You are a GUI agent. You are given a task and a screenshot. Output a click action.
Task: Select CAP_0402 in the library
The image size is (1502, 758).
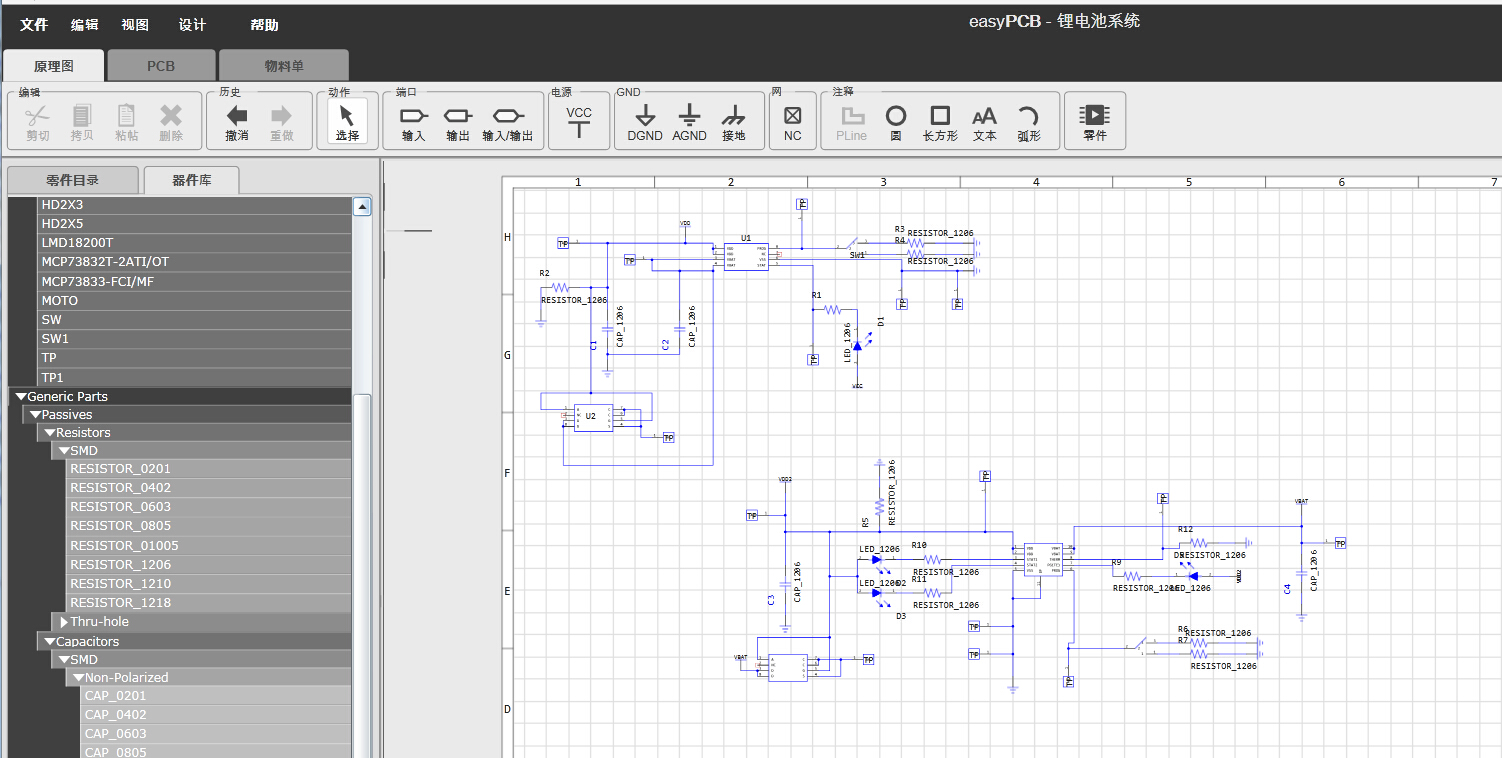click(x=216, y=715)
